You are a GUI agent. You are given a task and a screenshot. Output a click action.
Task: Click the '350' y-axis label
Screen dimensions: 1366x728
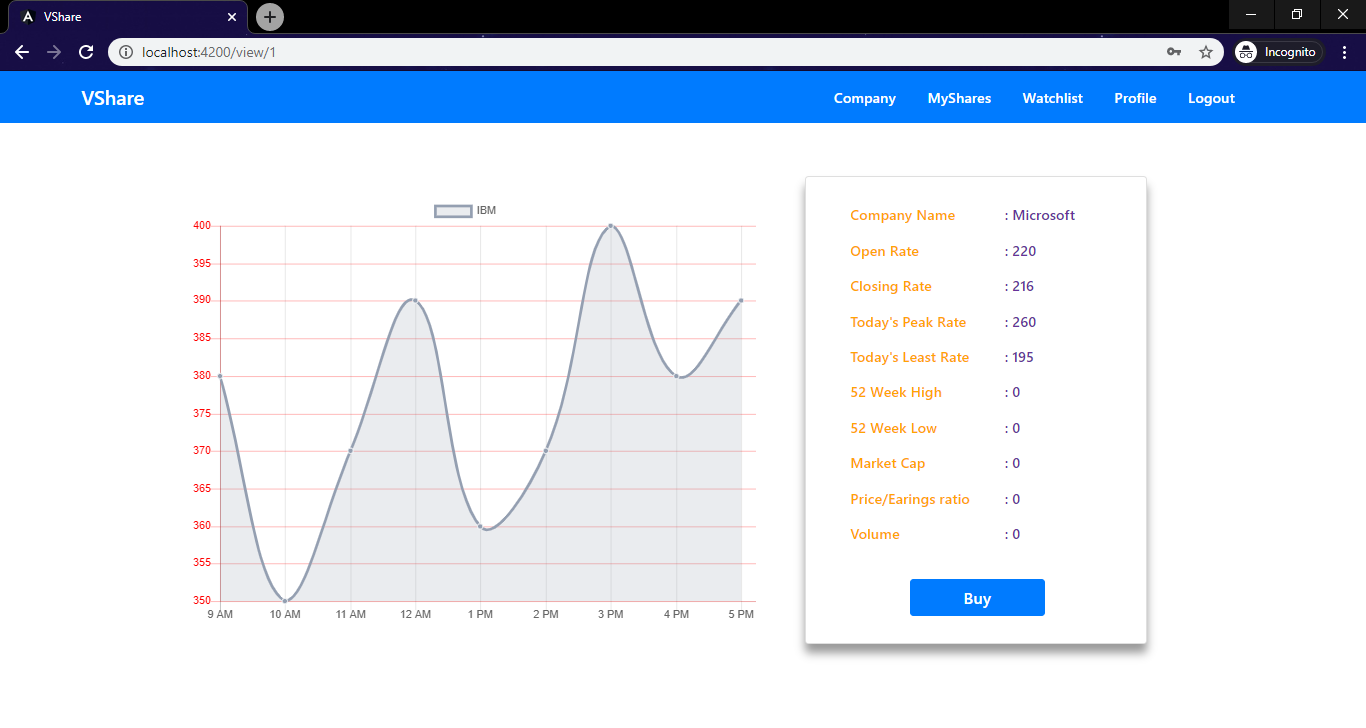202,601
